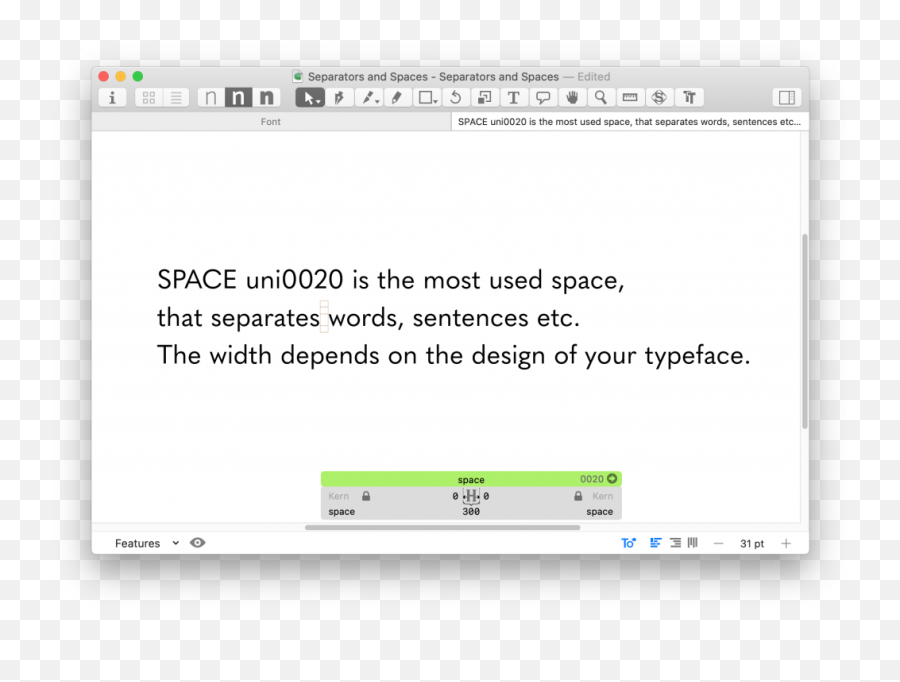
Task: Select the Scale tool
Action: [484, 98]
